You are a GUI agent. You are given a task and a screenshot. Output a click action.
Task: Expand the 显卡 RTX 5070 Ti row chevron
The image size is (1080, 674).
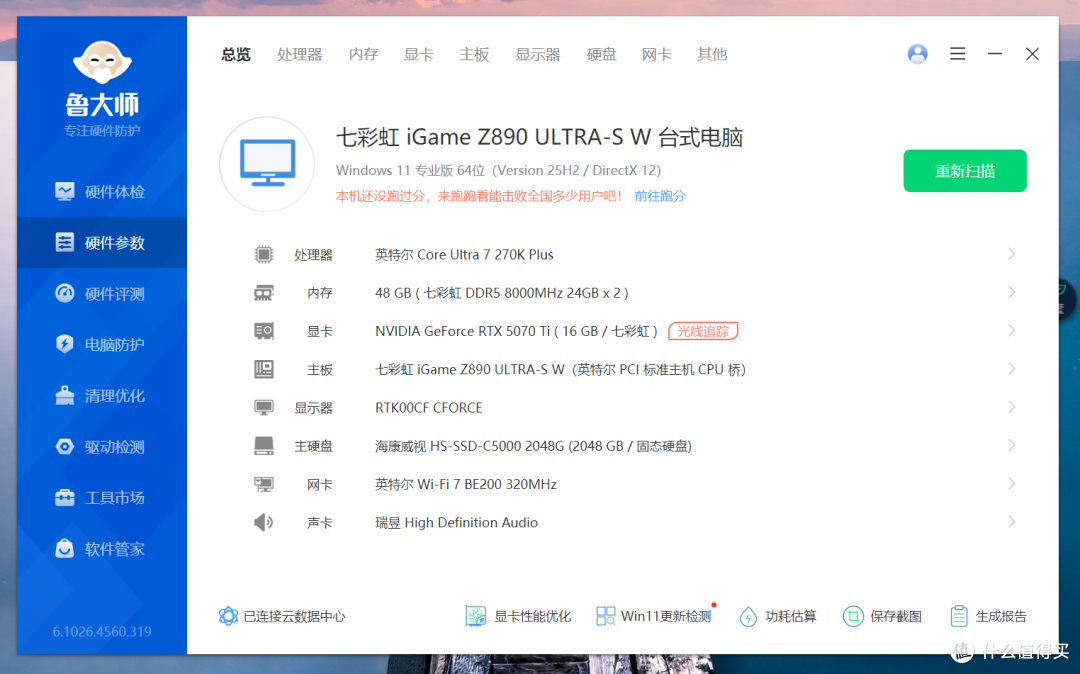pyautogui.click(x=1012, y=330)
